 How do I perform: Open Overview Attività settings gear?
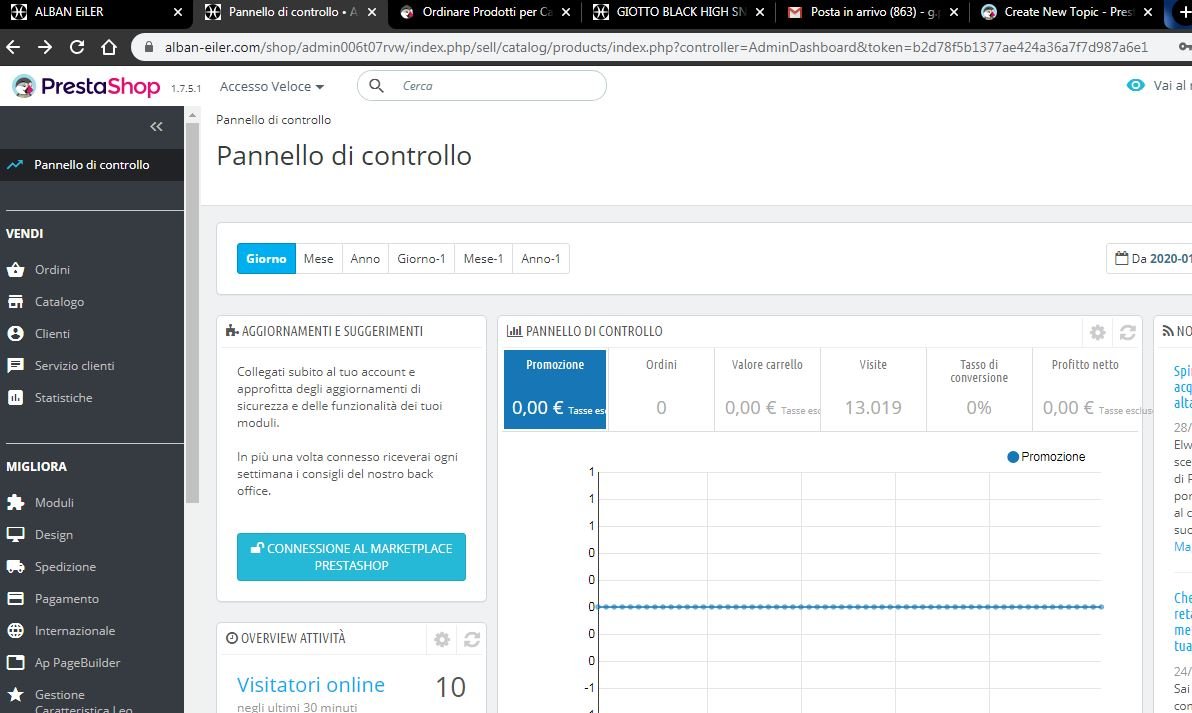tap(442, 639)
